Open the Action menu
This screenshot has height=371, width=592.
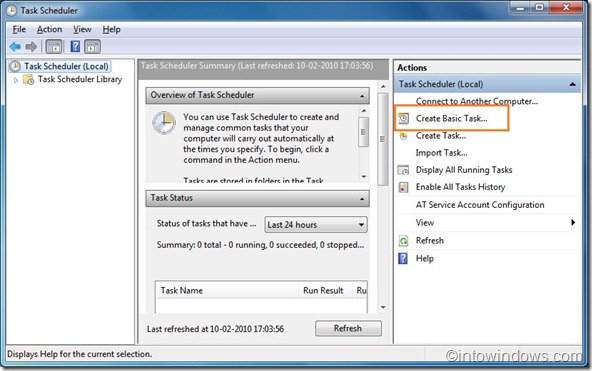pyautogui.click(x=49, y=29)
